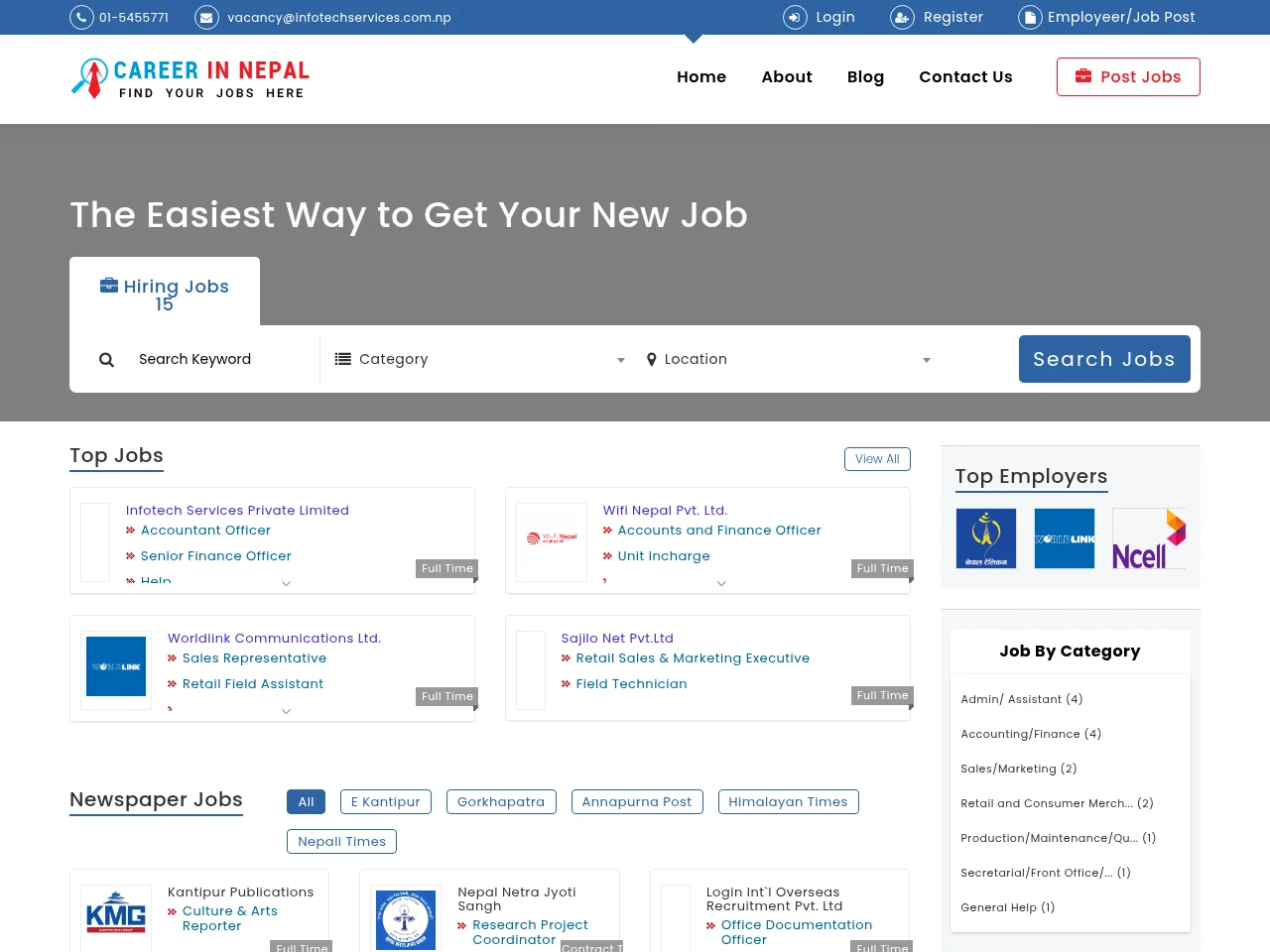The image size is (1270, 952).
Task: Filter newspaper jobs by Annapurna Post
Action: point(637,801)
